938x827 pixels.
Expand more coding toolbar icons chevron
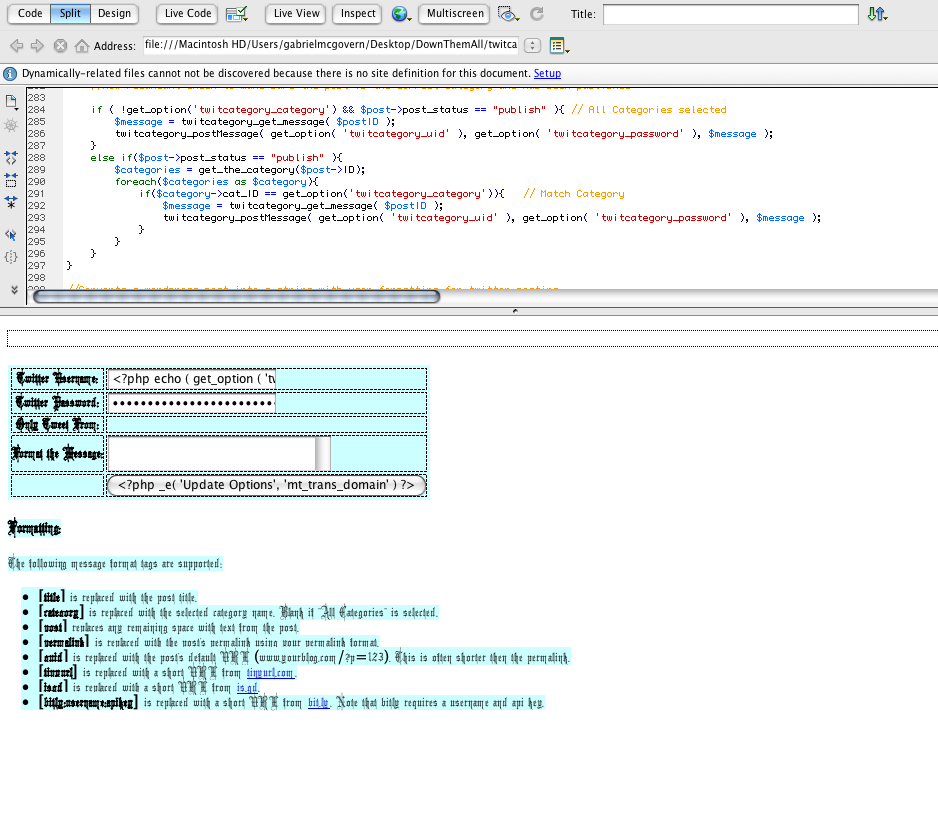pos(12,289)
